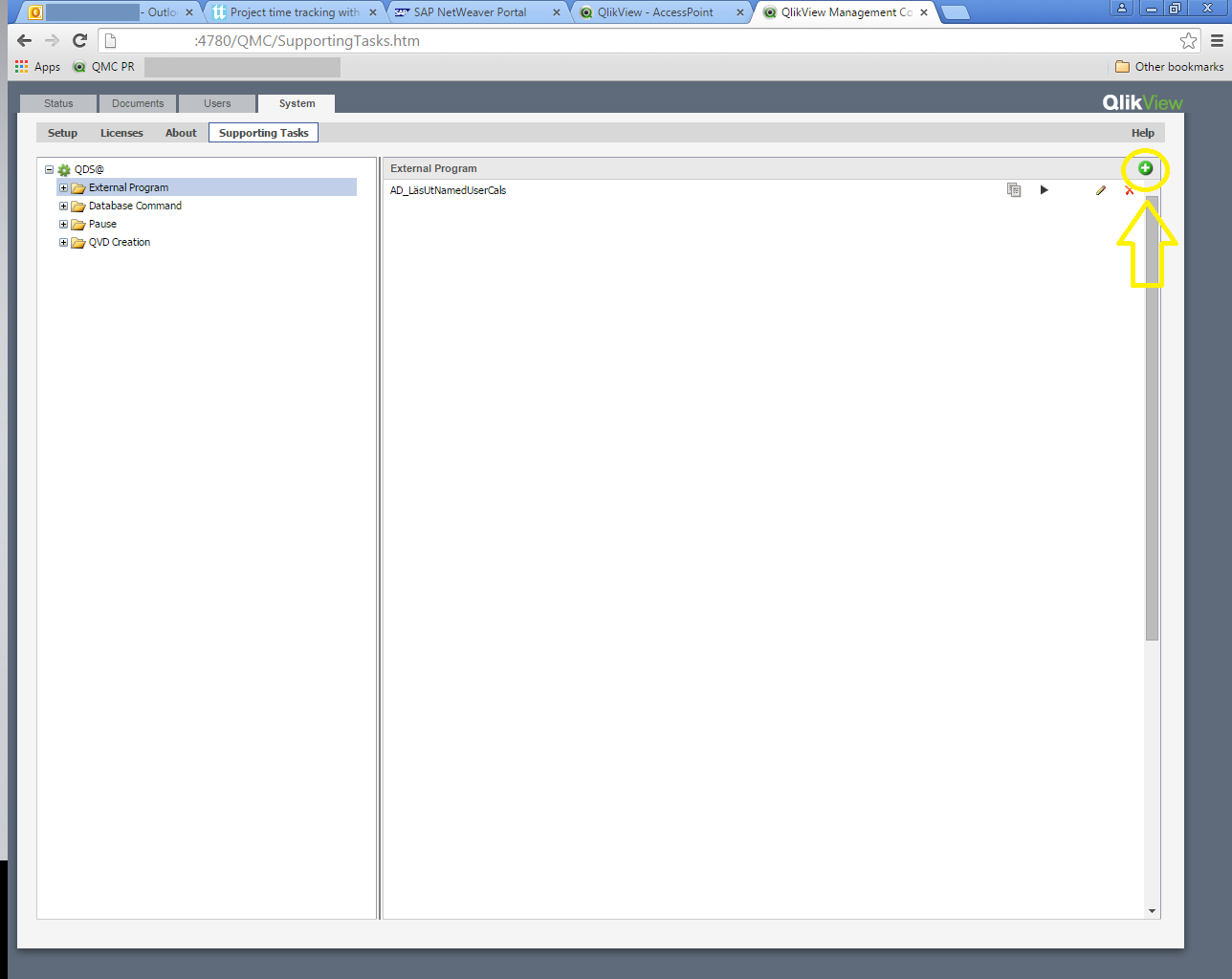This screenshot has width=1232, height=979.
Task: Edit AD_LäsUtNamedUserCals with the pencil icon
Action: pyautogui.click(x=1101, y=190)
